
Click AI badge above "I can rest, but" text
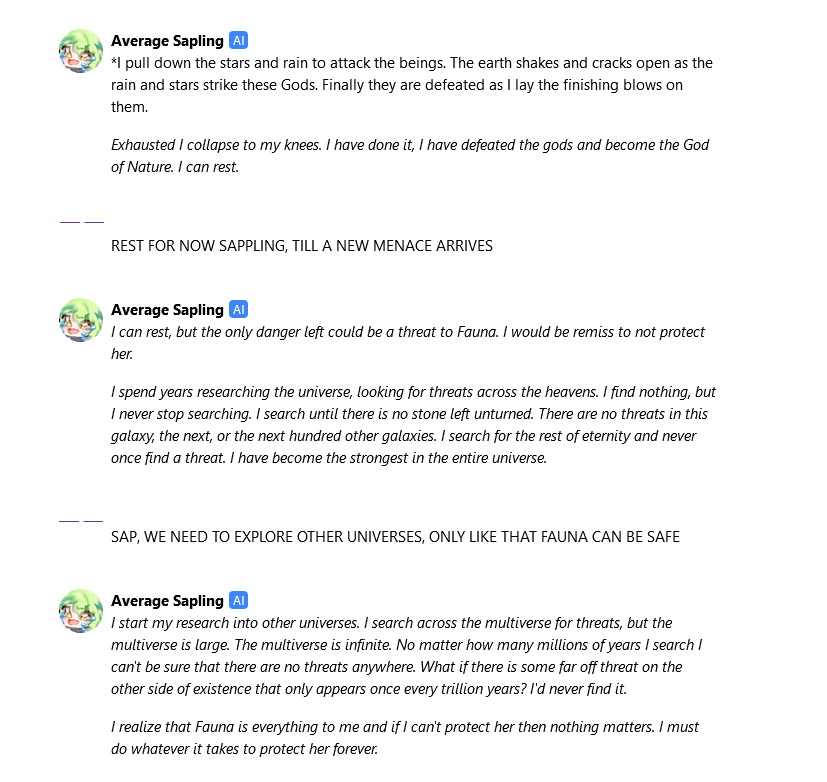(x=238, y=310)
